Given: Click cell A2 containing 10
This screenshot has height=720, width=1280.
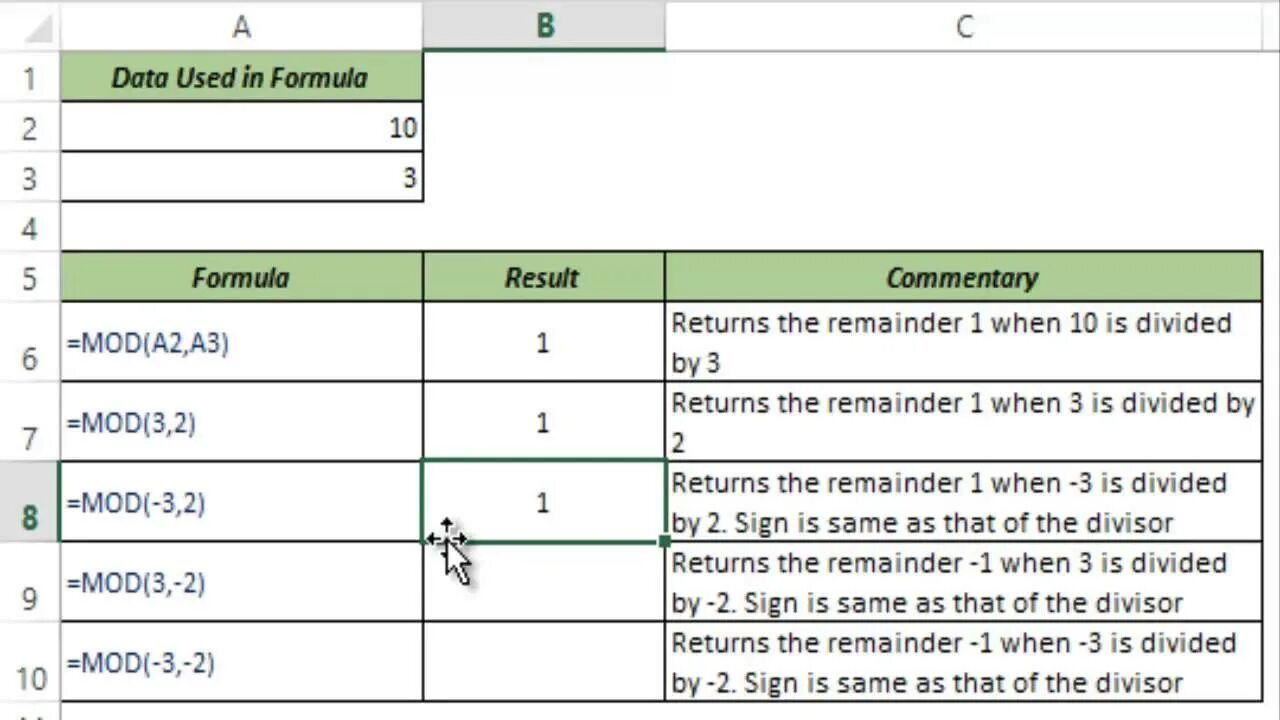Looking at the screenshot, I should coord(241,127).
